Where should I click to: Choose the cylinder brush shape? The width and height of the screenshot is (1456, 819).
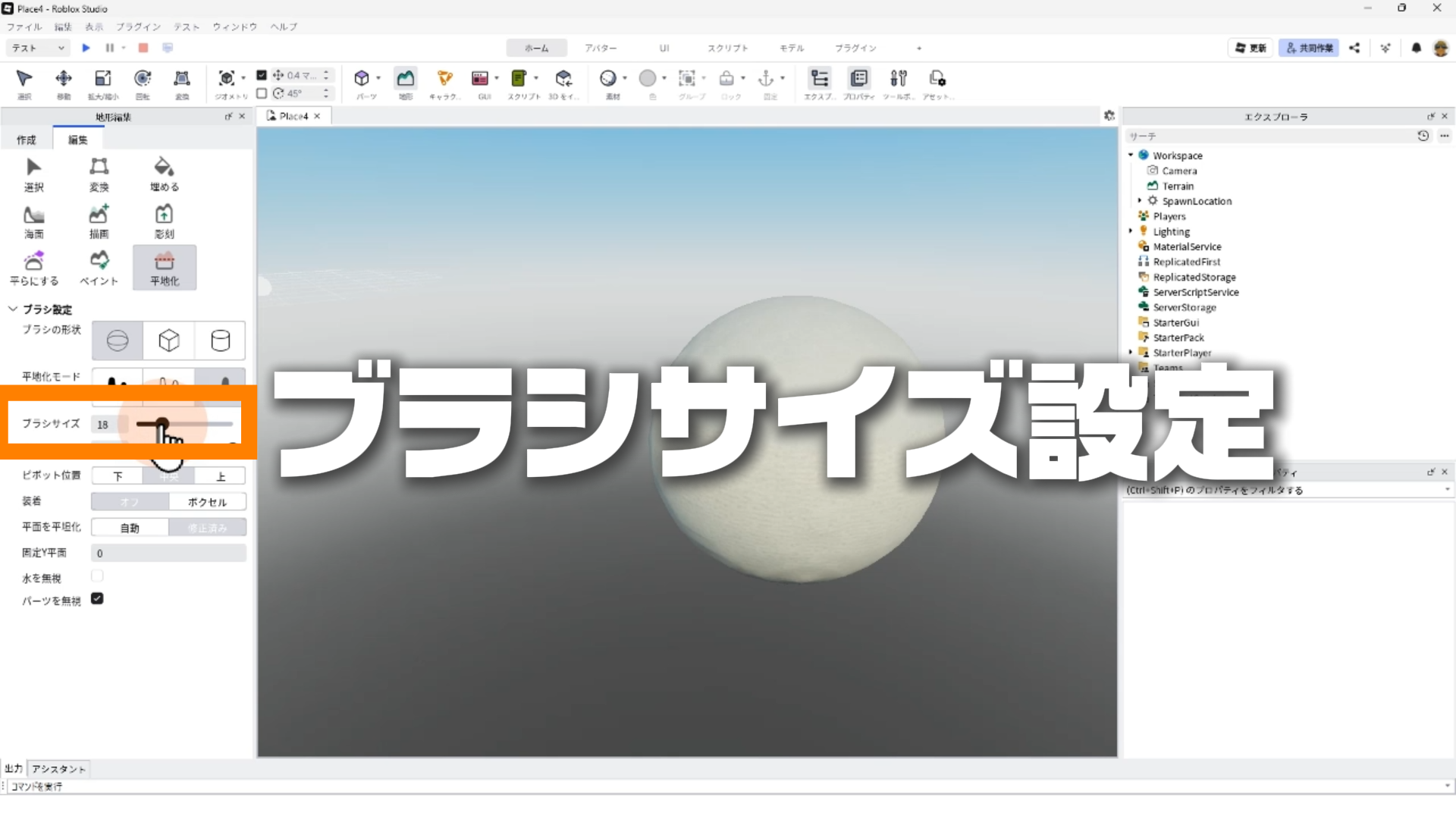click(x=220, y=340)
